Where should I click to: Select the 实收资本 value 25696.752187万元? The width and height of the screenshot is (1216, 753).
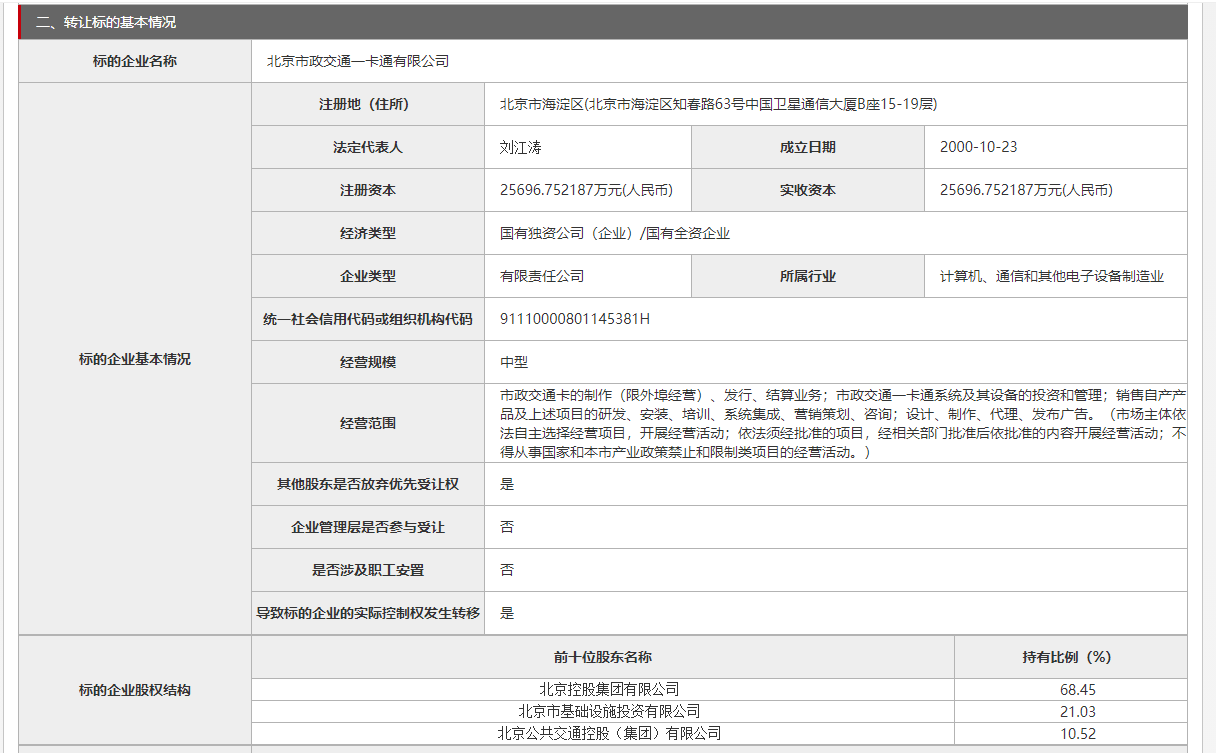(1027, 190)
